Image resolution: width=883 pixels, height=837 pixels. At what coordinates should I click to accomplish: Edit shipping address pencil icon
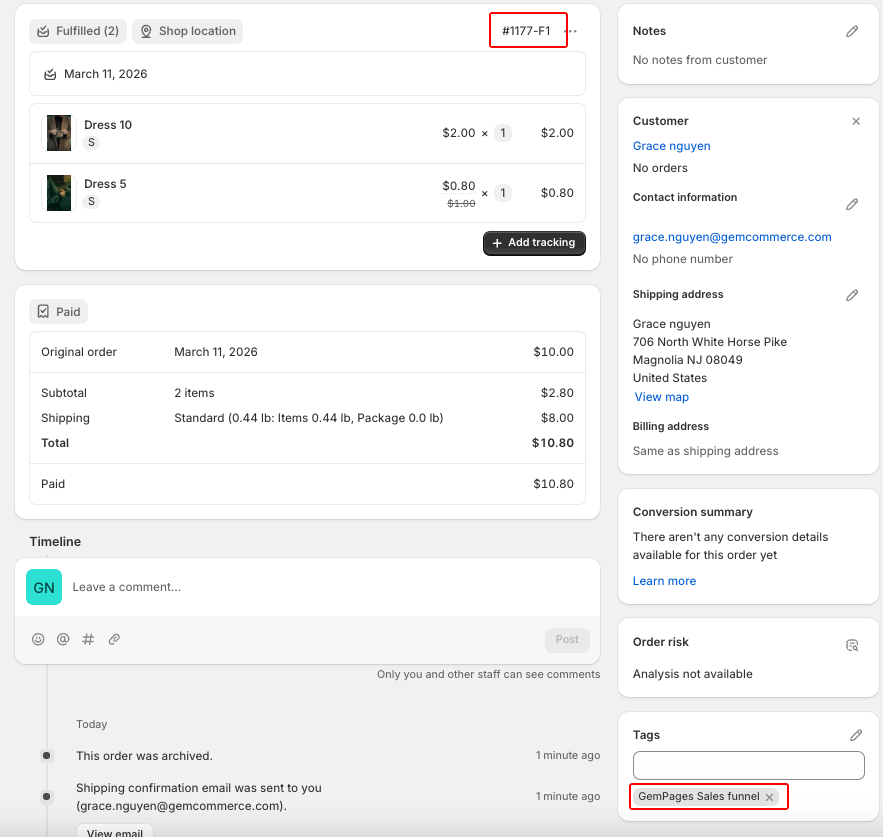pos(852,295)
